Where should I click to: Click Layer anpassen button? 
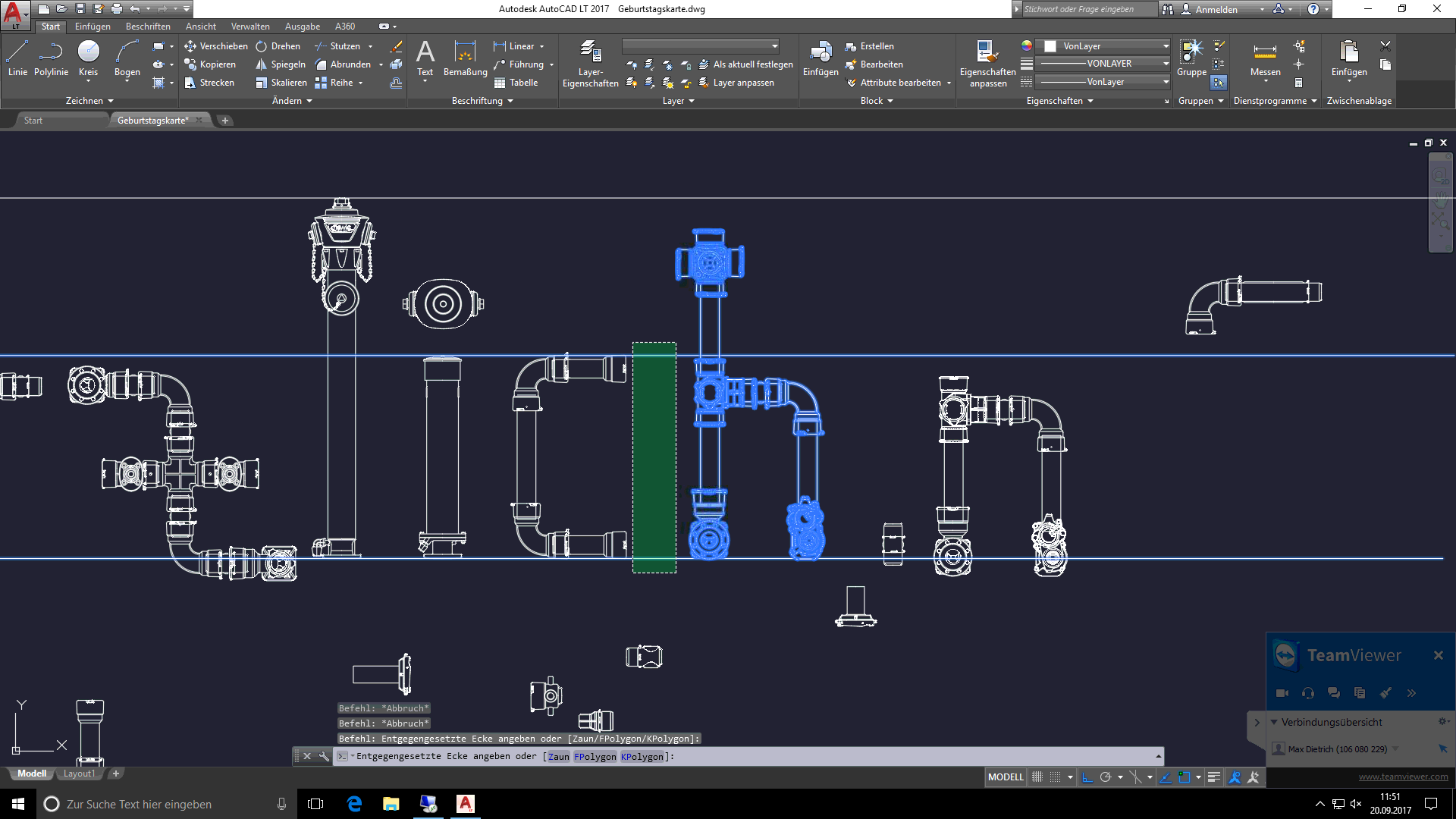(x=736, y=83)
